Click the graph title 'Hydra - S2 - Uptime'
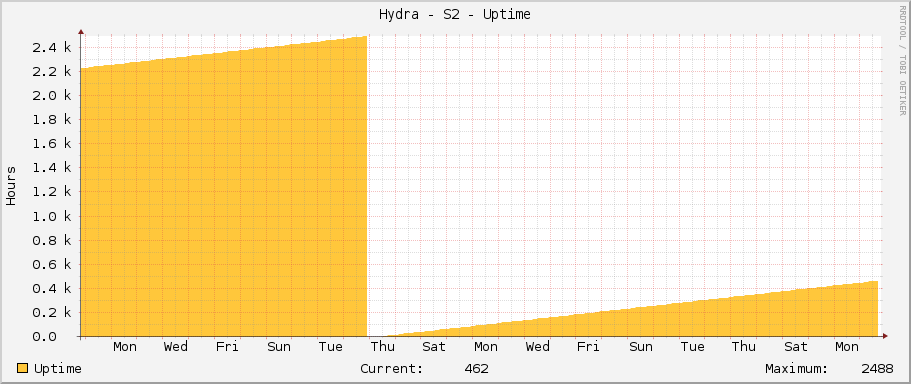 (455, 15)
